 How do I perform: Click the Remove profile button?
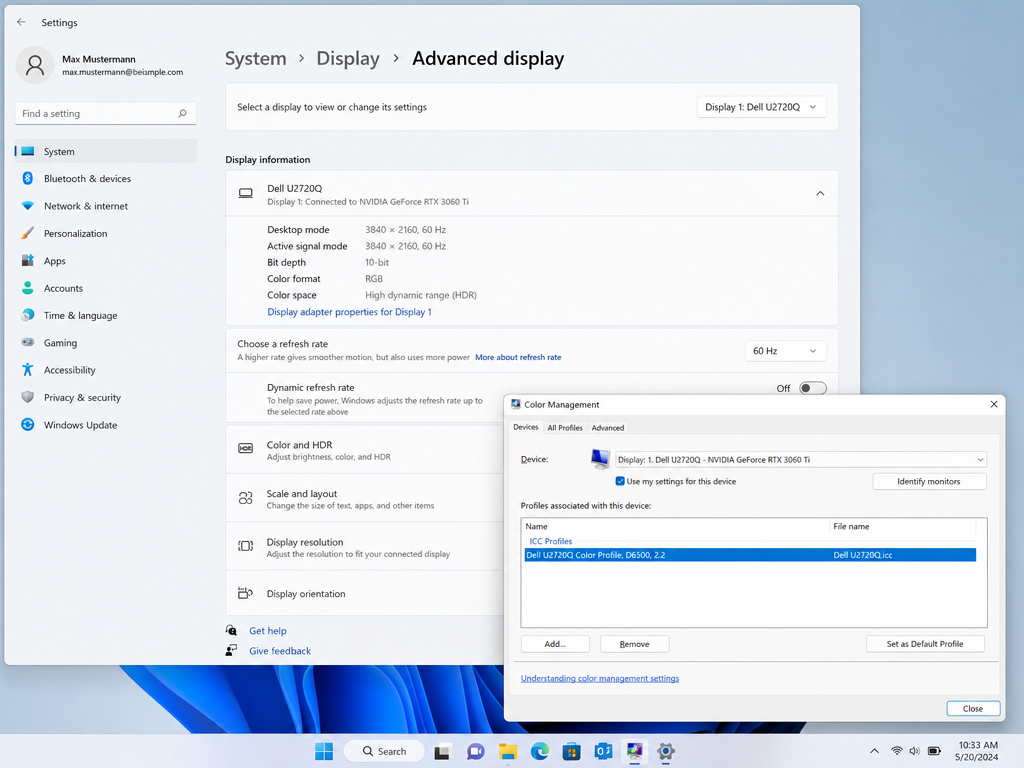pos(634,644)
